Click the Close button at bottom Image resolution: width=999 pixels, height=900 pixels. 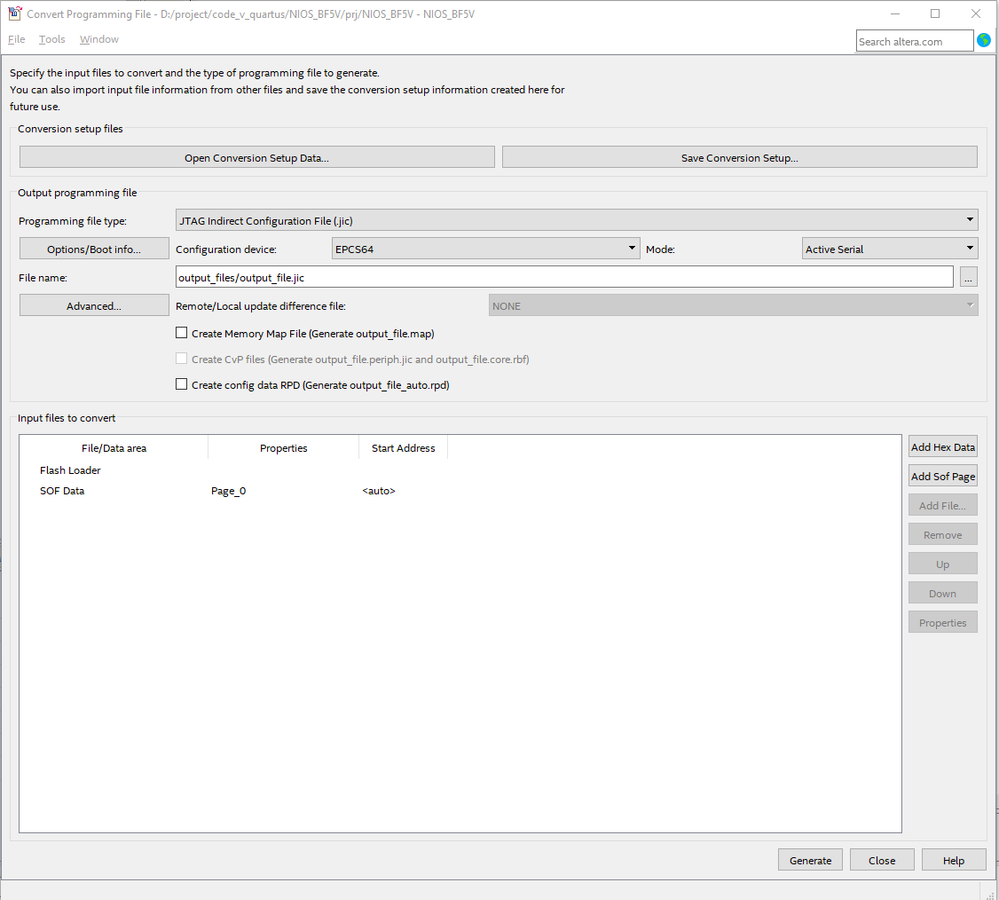coord(882,860)
